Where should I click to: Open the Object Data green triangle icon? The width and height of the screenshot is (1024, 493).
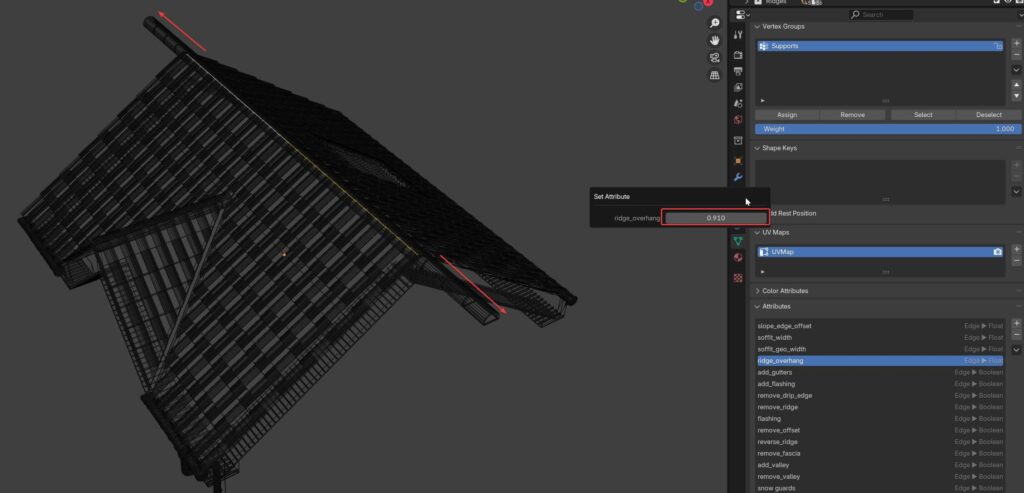click(x=738, y=242)
